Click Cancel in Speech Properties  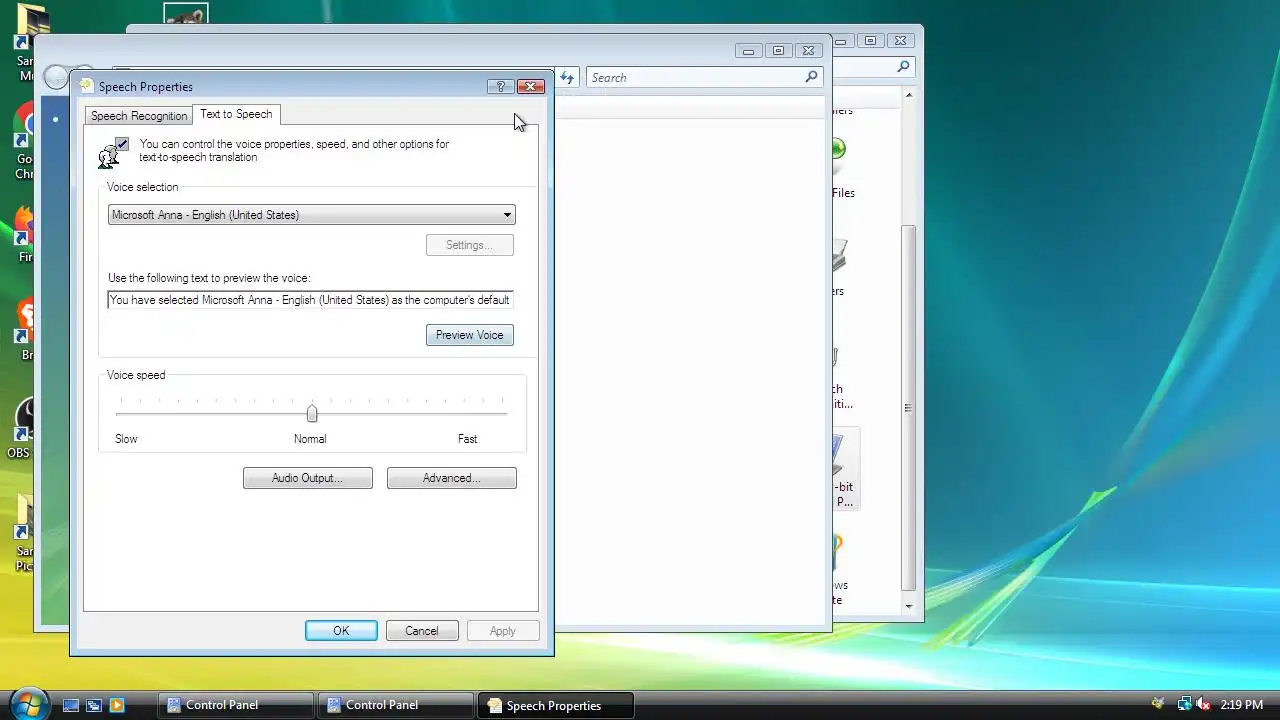(422, 631)
